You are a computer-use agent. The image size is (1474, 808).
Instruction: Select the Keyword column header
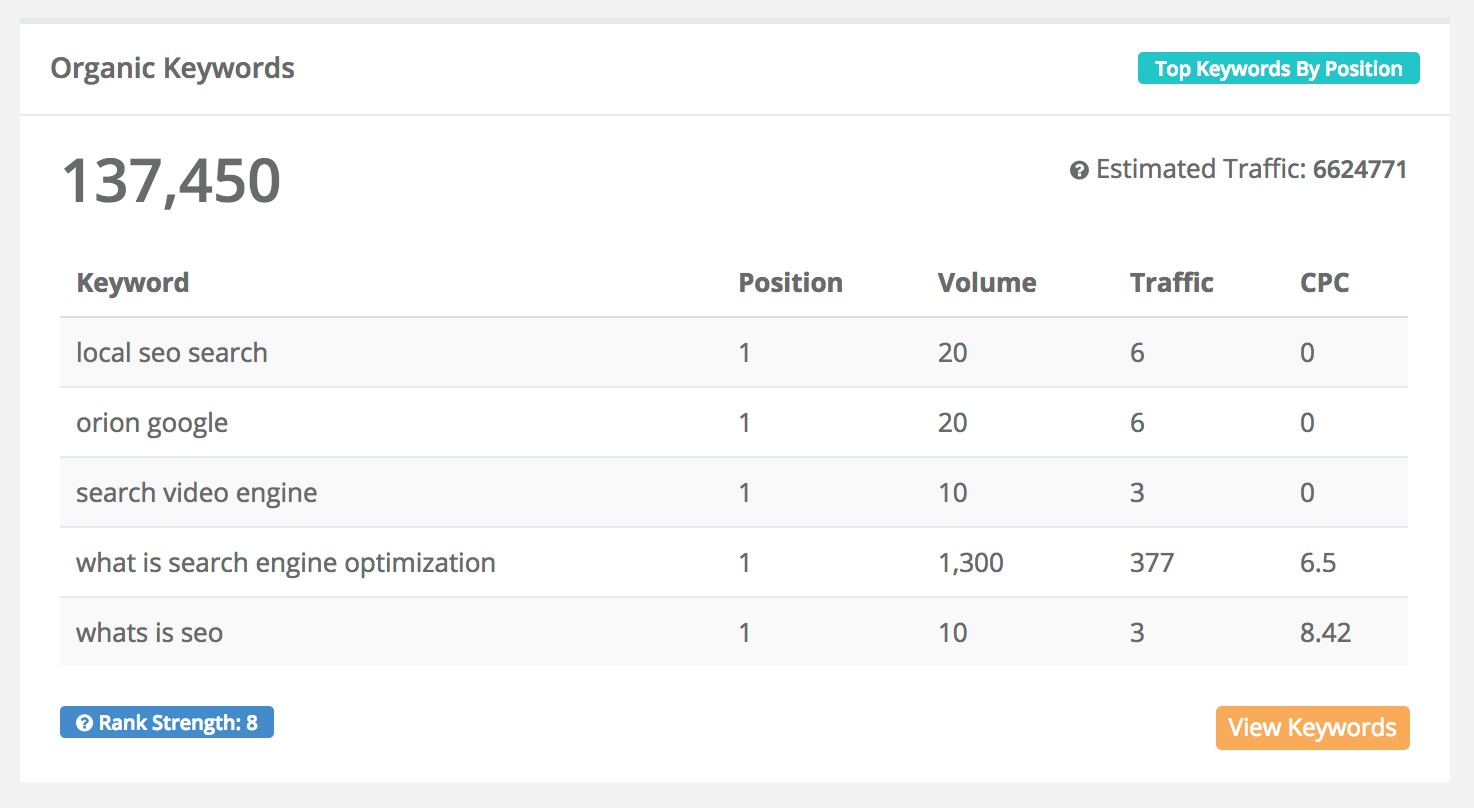133,283
